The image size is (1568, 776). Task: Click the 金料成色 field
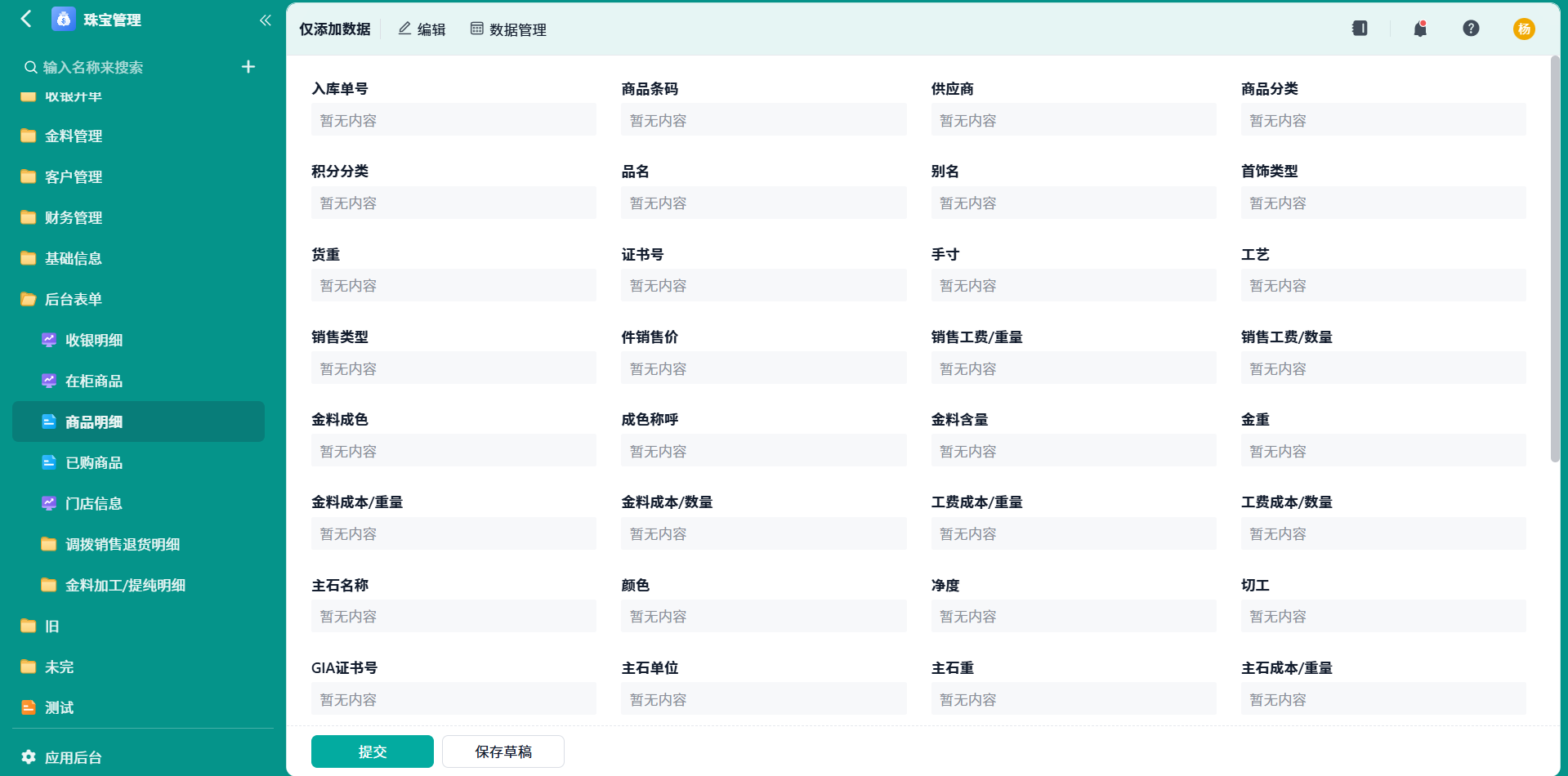tap(453, 451)
